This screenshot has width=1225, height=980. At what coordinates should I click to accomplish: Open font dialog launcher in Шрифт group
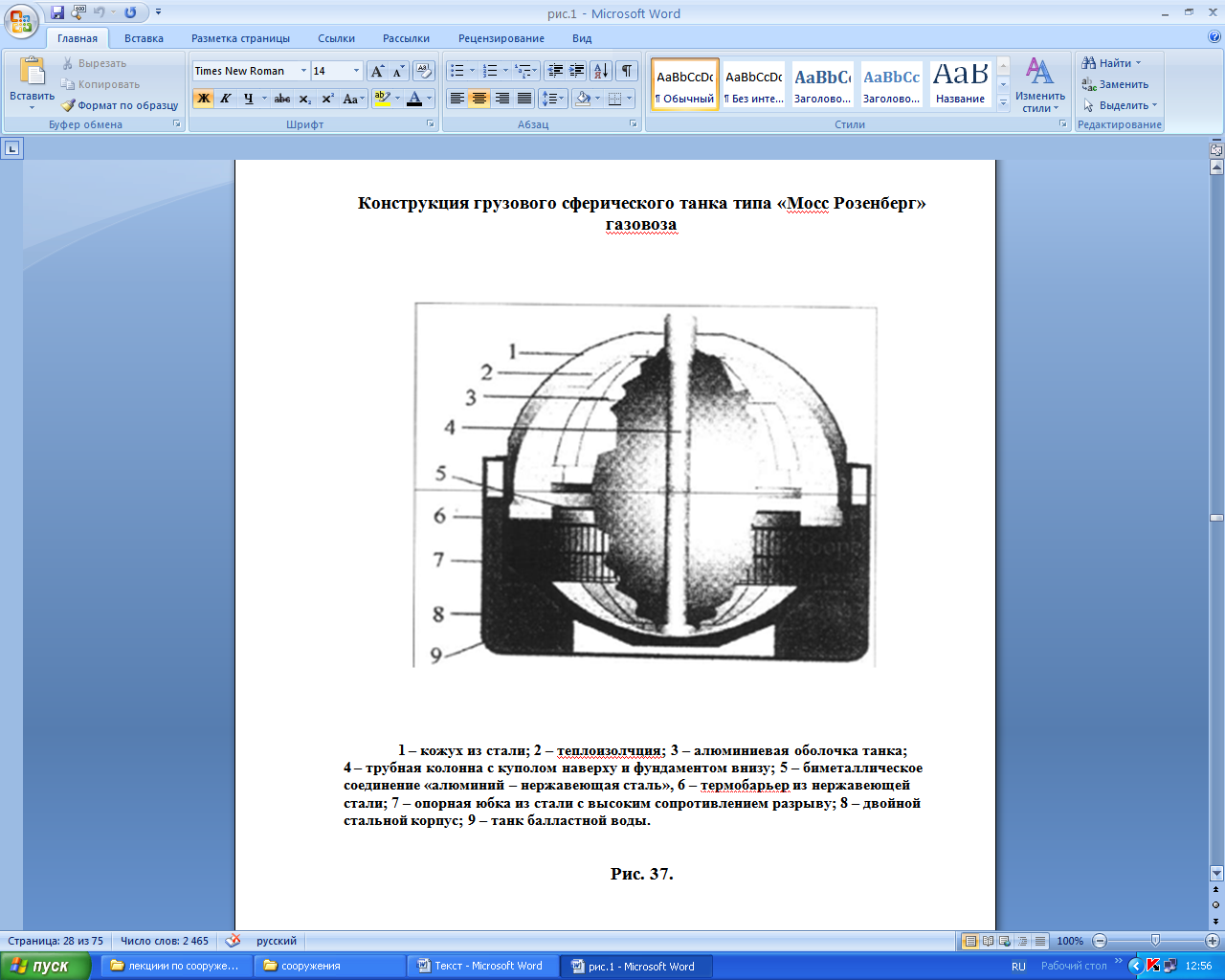point(431,124)
